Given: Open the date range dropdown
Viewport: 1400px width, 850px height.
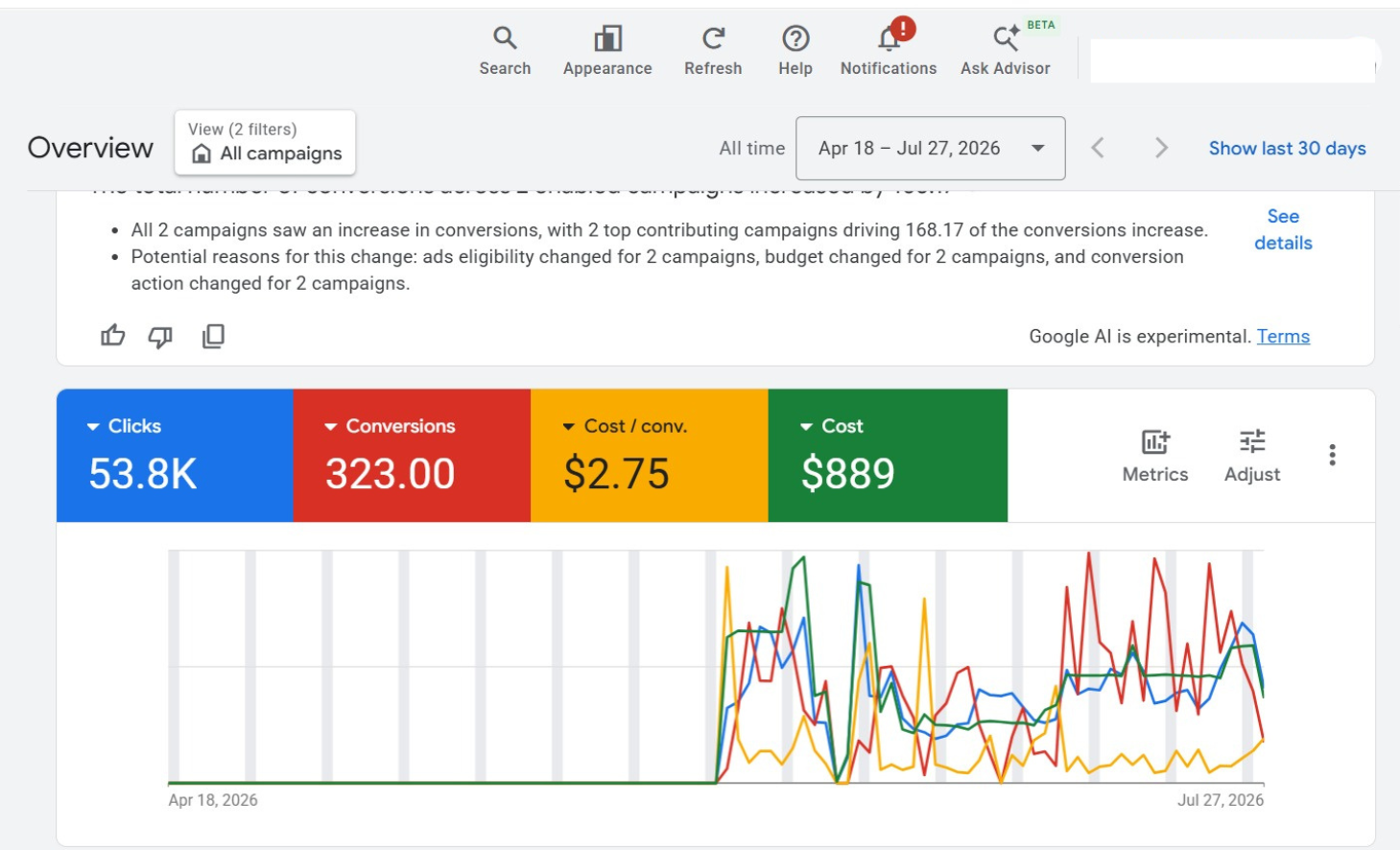Looking at the screenshot, I should point(931,148).
